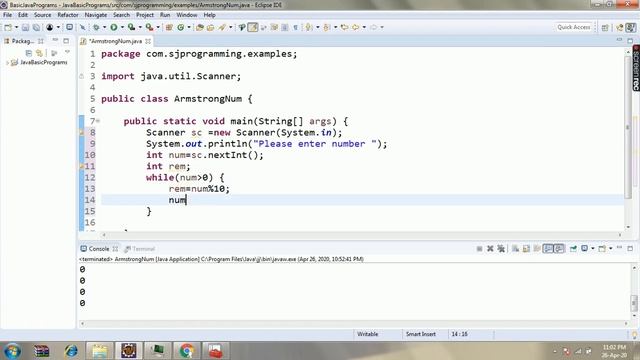
Task: Click the Save icon in toolbar
Action: 25,27
